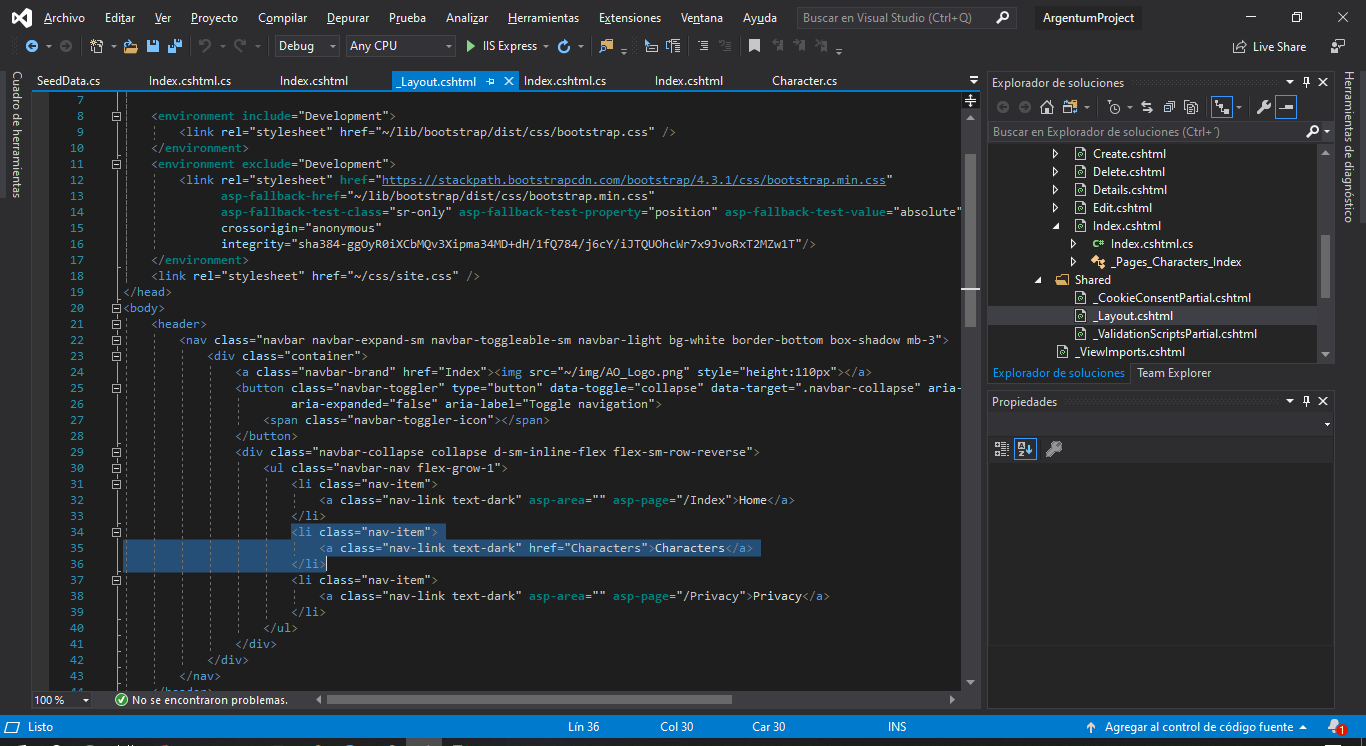Toggle the Categorized view in Propiedades

[1002, 449]
